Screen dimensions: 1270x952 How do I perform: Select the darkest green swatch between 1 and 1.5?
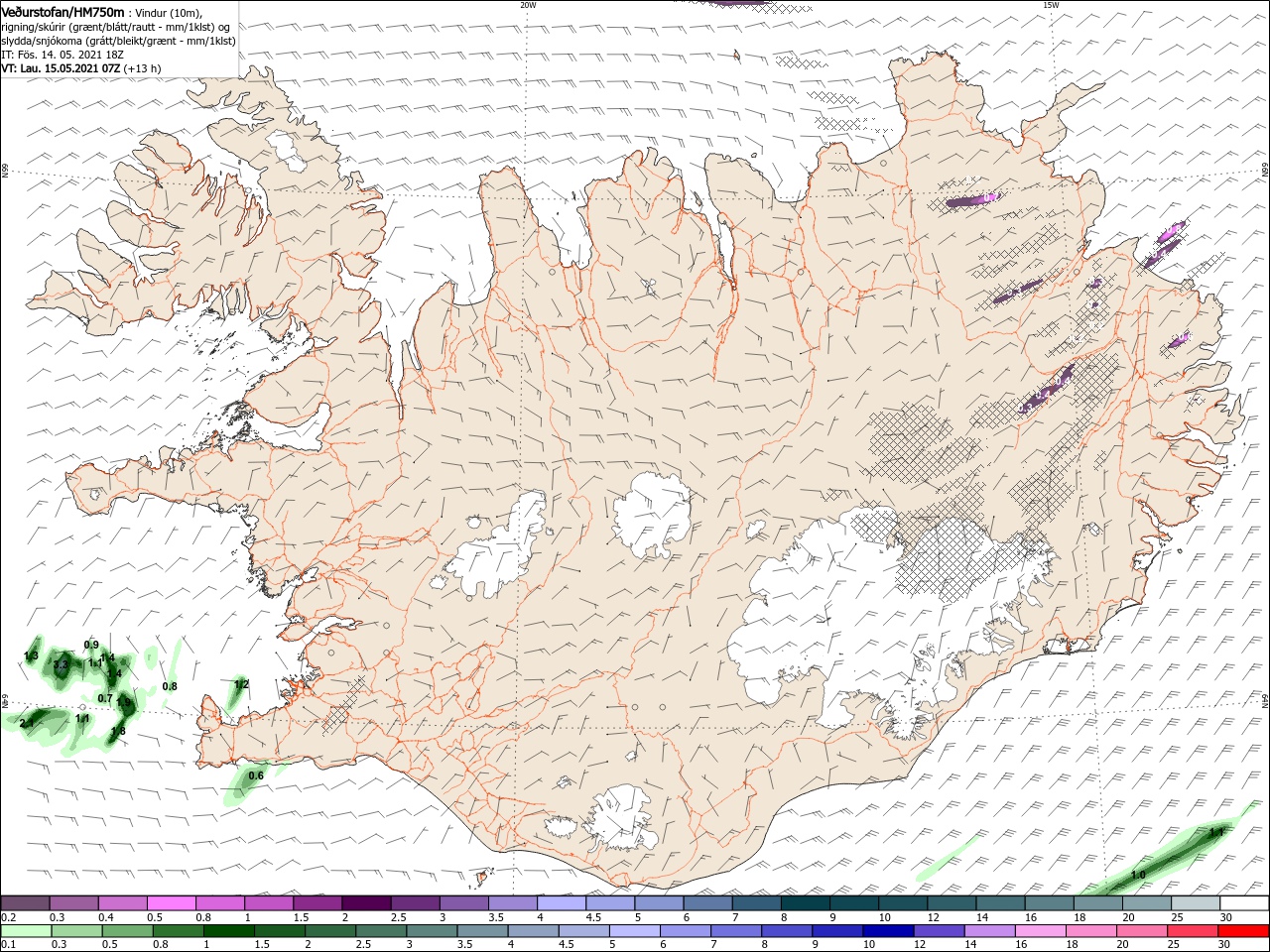(x=228, y=931)
